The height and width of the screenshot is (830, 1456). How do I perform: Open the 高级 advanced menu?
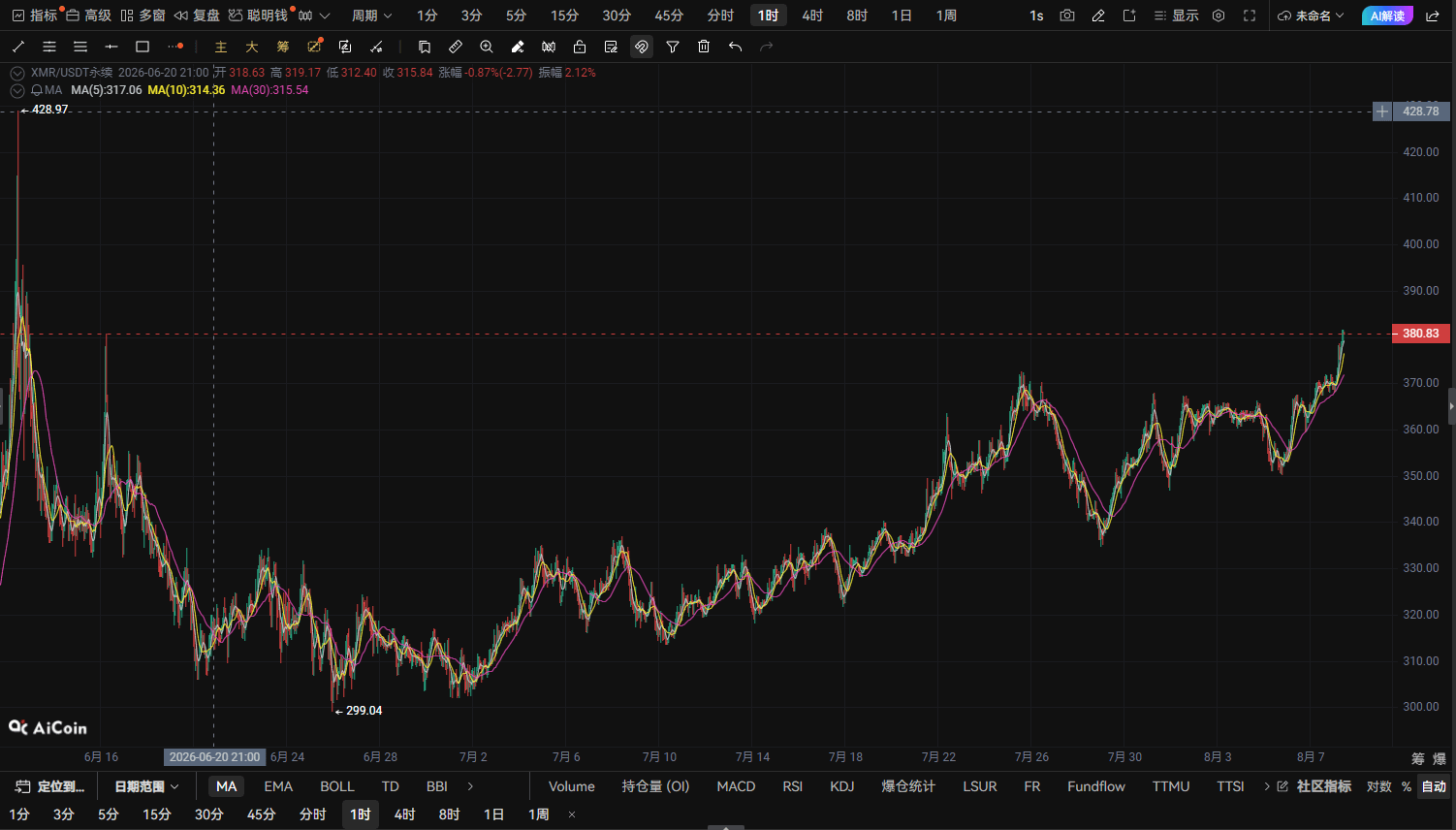pyautogui.click(x=89, y=16)
